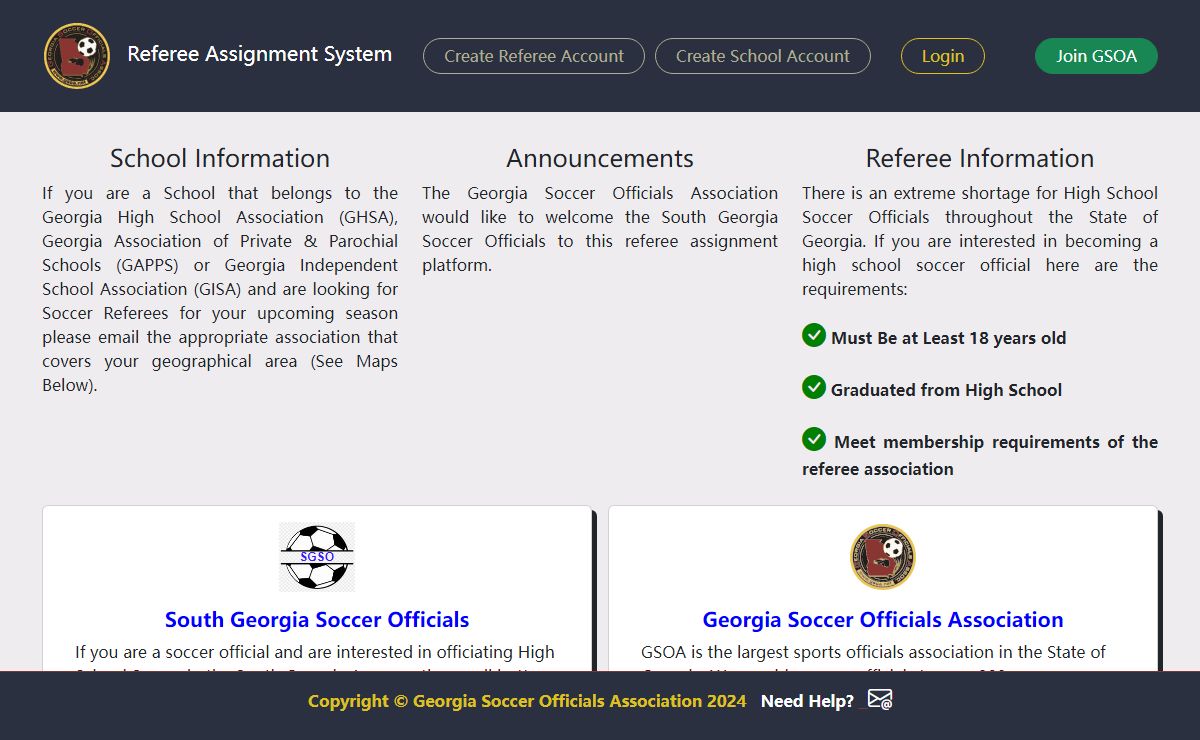The image size is (1200, 740).
Task: Click Referee Assignment System title
Action: [x=260, y=54]
